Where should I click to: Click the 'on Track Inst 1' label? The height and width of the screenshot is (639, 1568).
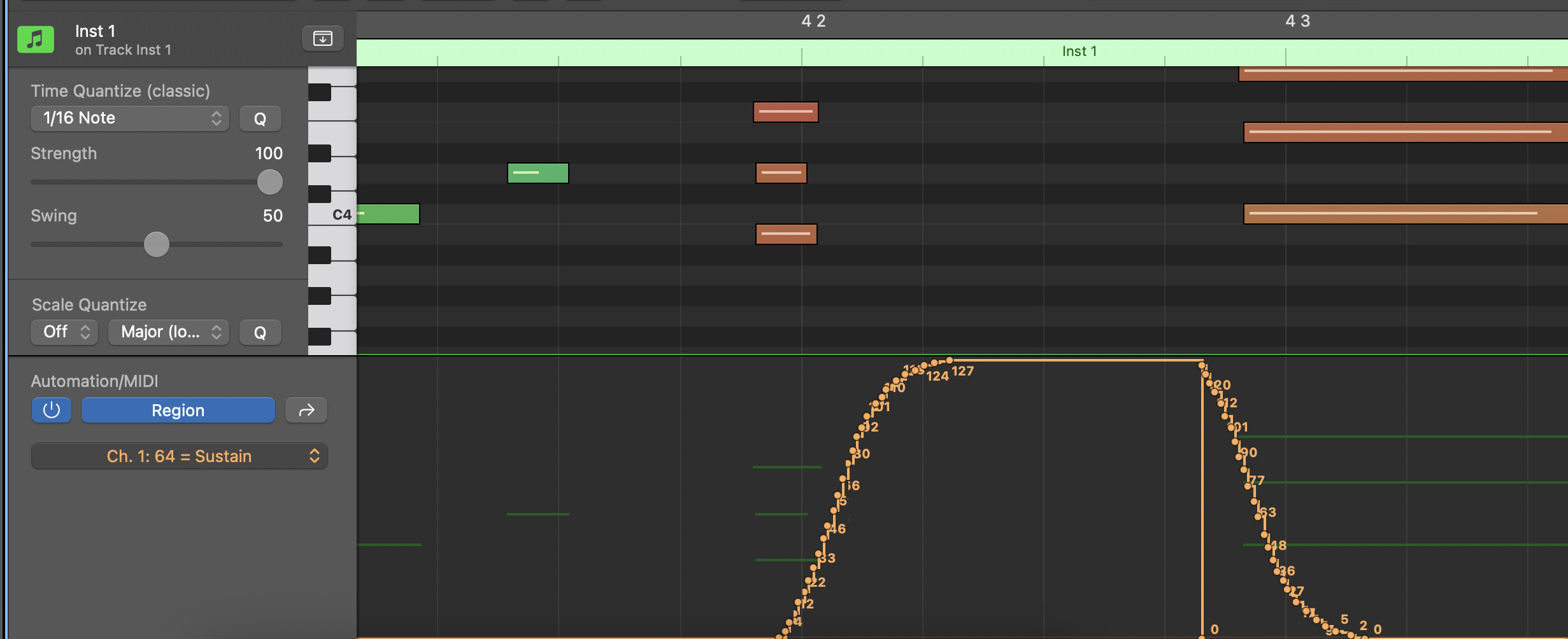[x=123, y=50]
